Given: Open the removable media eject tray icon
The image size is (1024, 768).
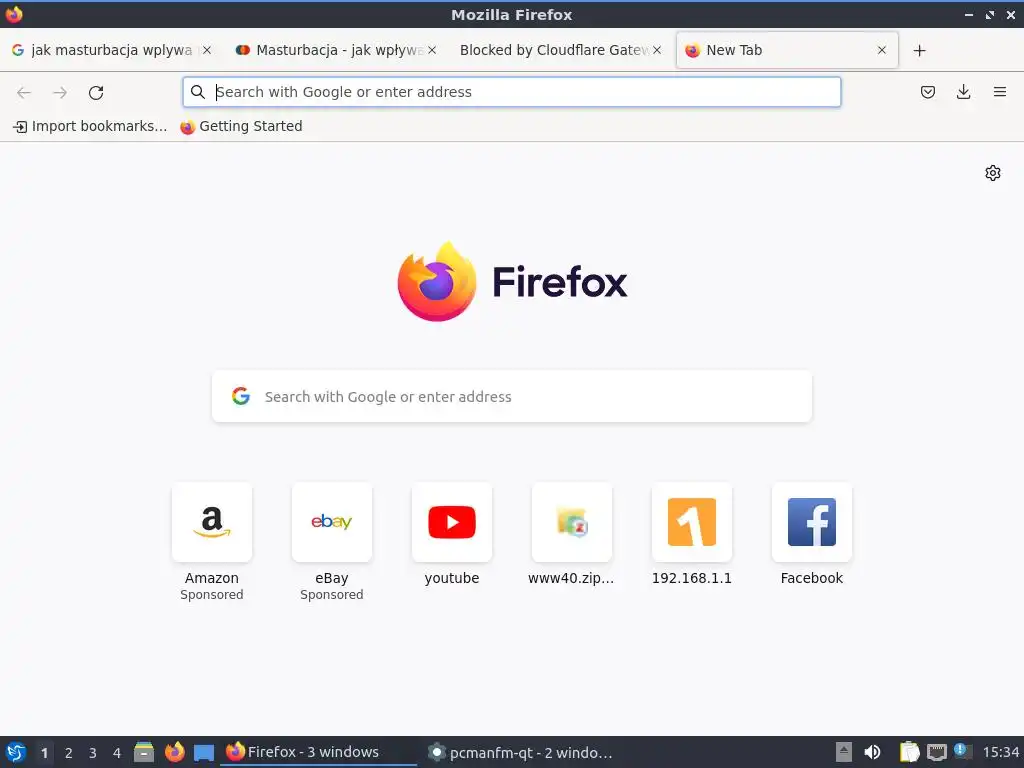Looking at the screenshot, I should (x=844, y=752).
